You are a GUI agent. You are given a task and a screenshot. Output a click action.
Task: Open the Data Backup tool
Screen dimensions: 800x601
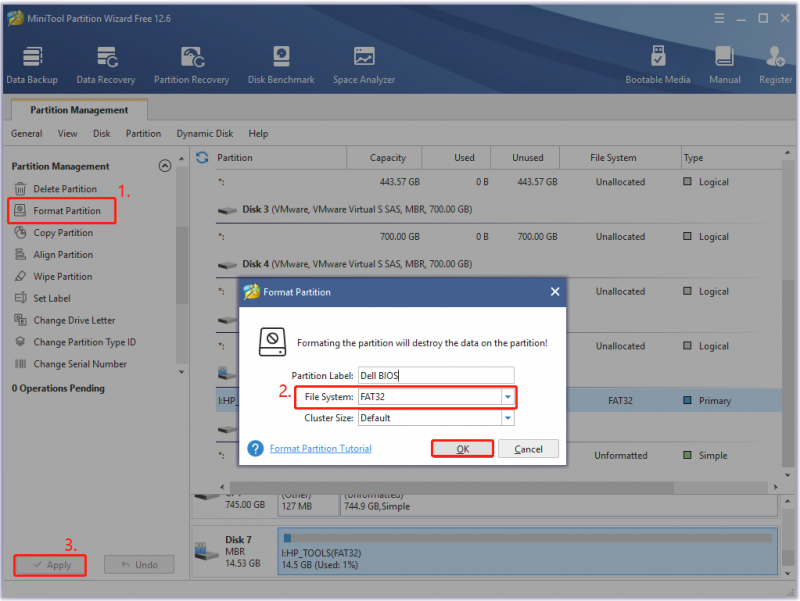(32, 65)
